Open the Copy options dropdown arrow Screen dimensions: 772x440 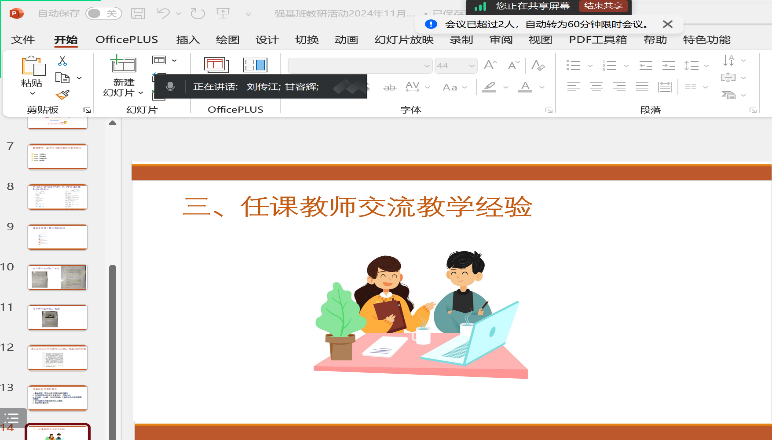coord(78,77)
